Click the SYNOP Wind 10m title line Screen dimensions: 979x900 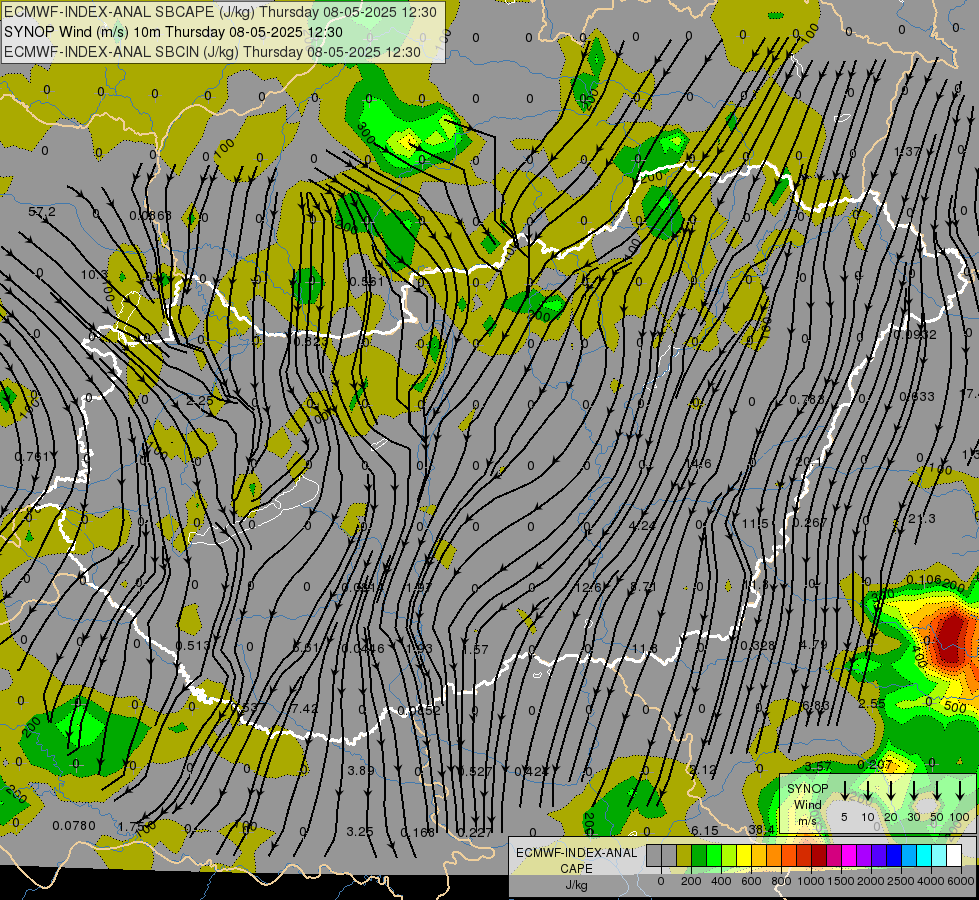(x=173, y=32)
